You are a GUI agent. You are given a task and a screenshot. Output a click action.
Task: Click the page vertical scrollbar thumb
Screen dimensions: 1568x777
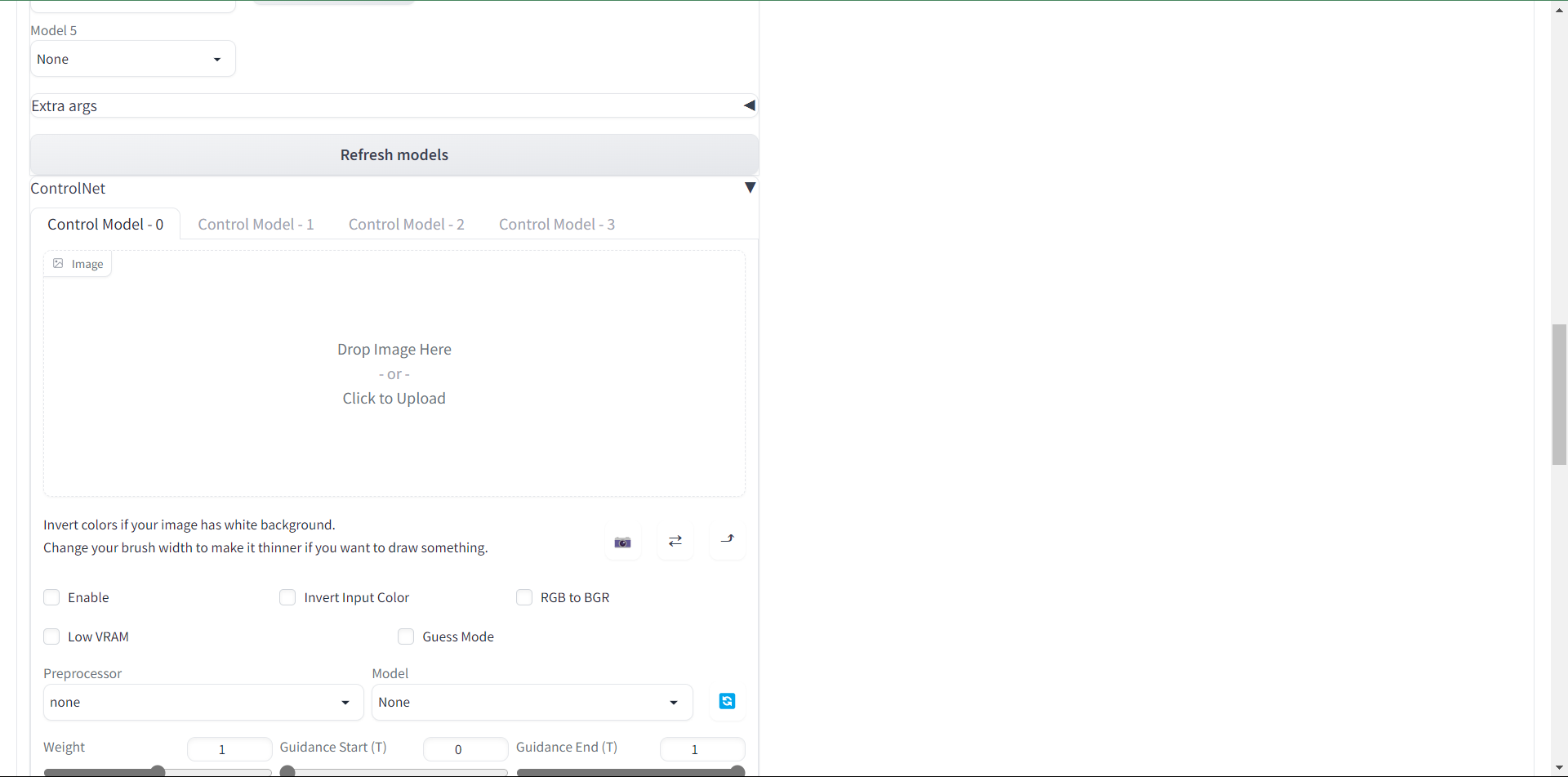tap(1559, 395)
